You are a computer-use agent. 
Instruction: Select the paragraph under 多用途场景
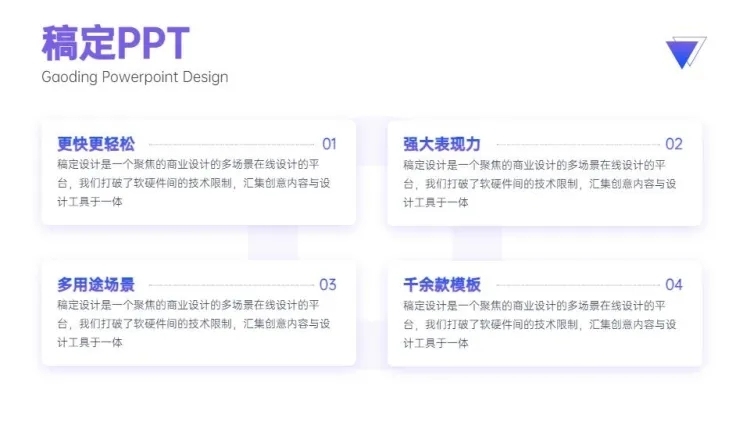(x=194, y=323)
